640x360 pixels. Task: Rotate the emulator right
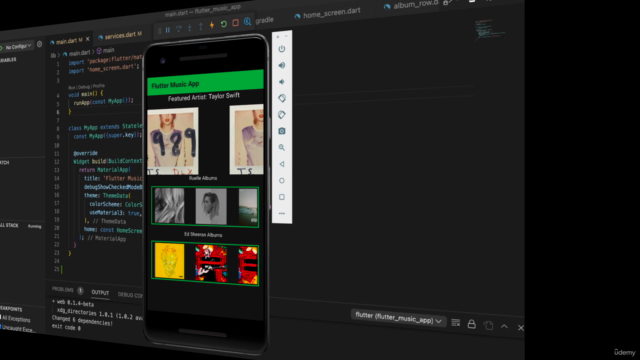tap(282, 115)
